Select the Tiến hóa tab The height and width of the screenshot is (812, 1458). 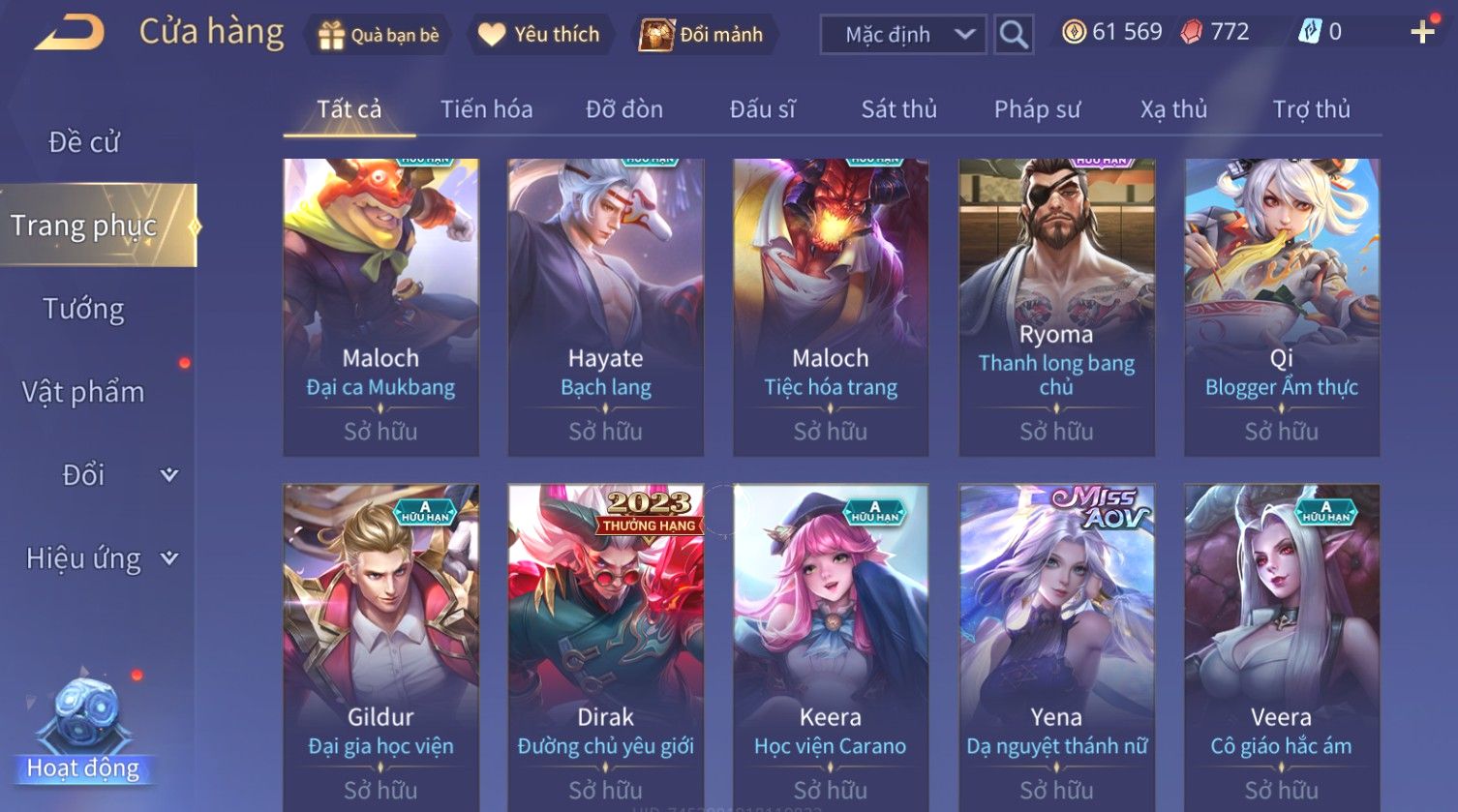point(486,109)
